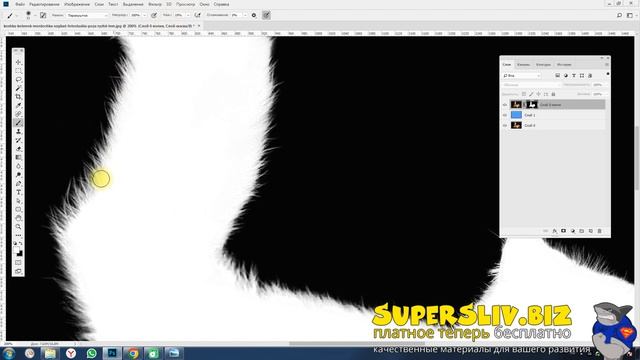The image size is (640, 360).
Task: Open layers panel options menu
Action: click(x=607, y=64)
